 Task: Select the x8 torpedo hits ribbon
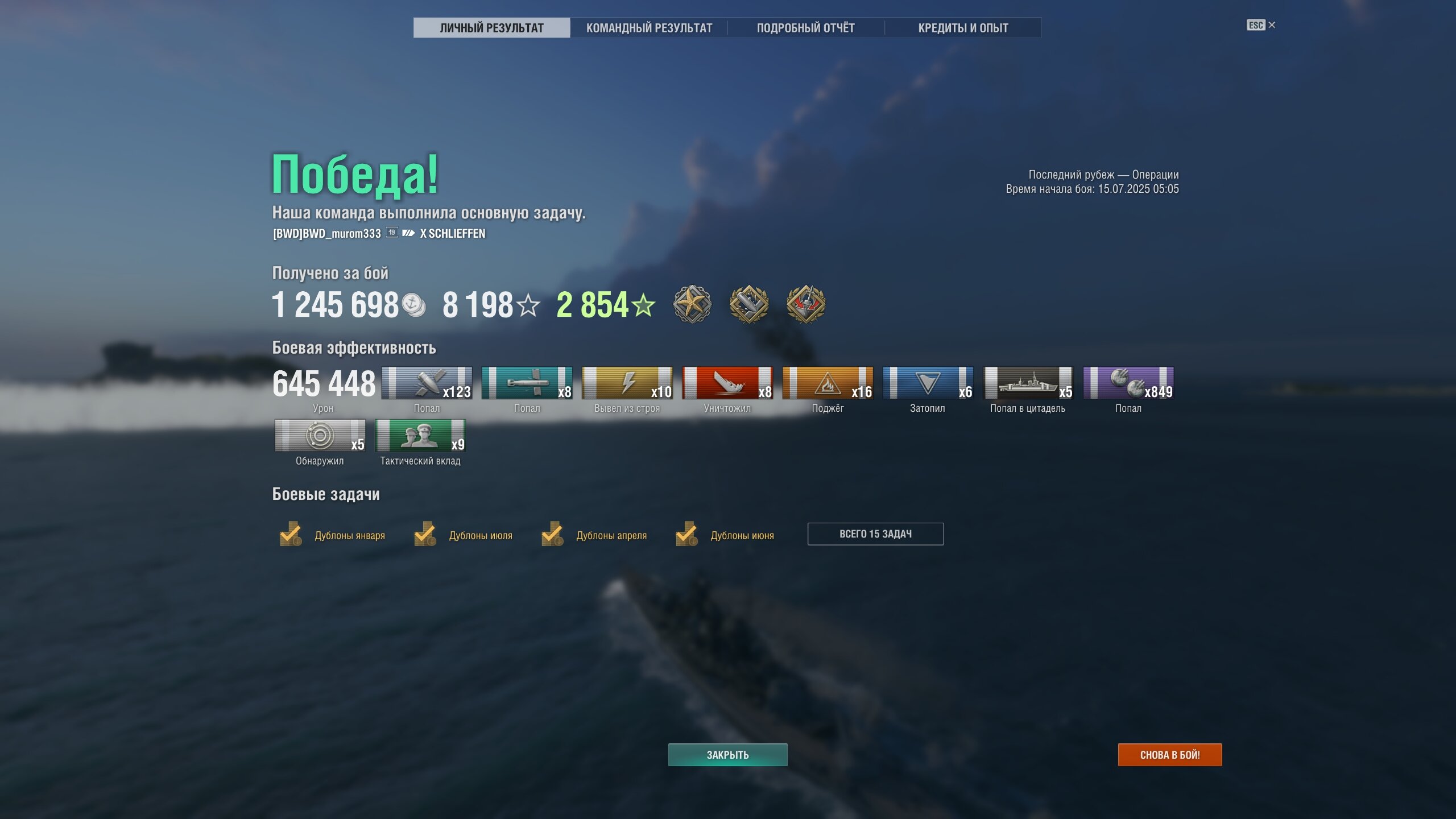coord(527,383)
